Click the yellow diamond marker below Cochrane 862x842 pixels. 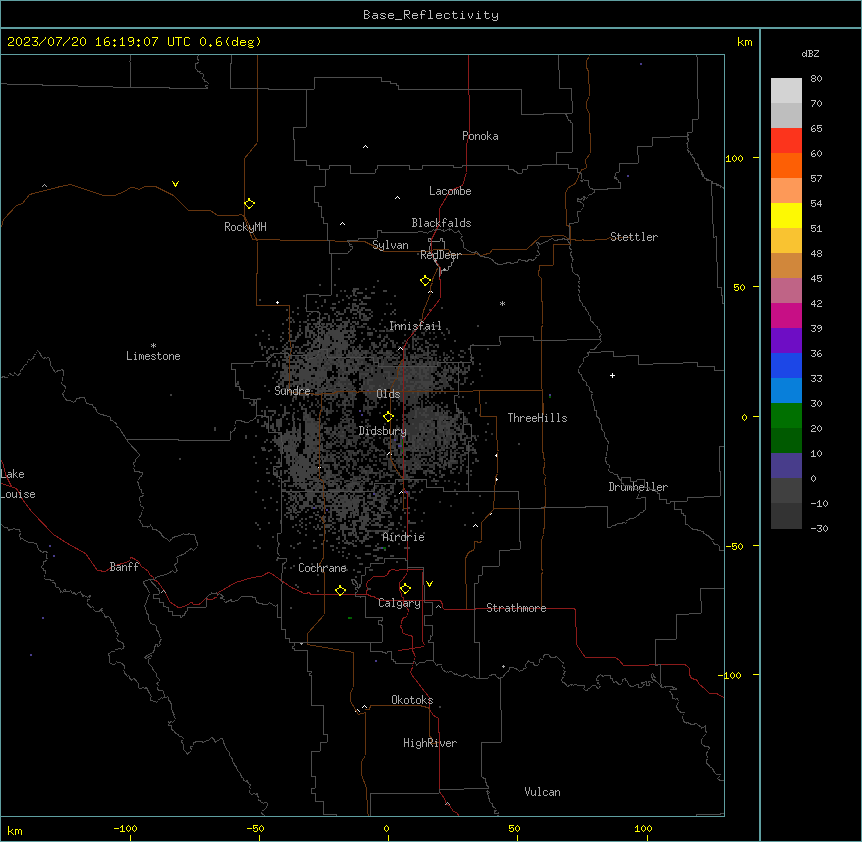coord(340,590)
